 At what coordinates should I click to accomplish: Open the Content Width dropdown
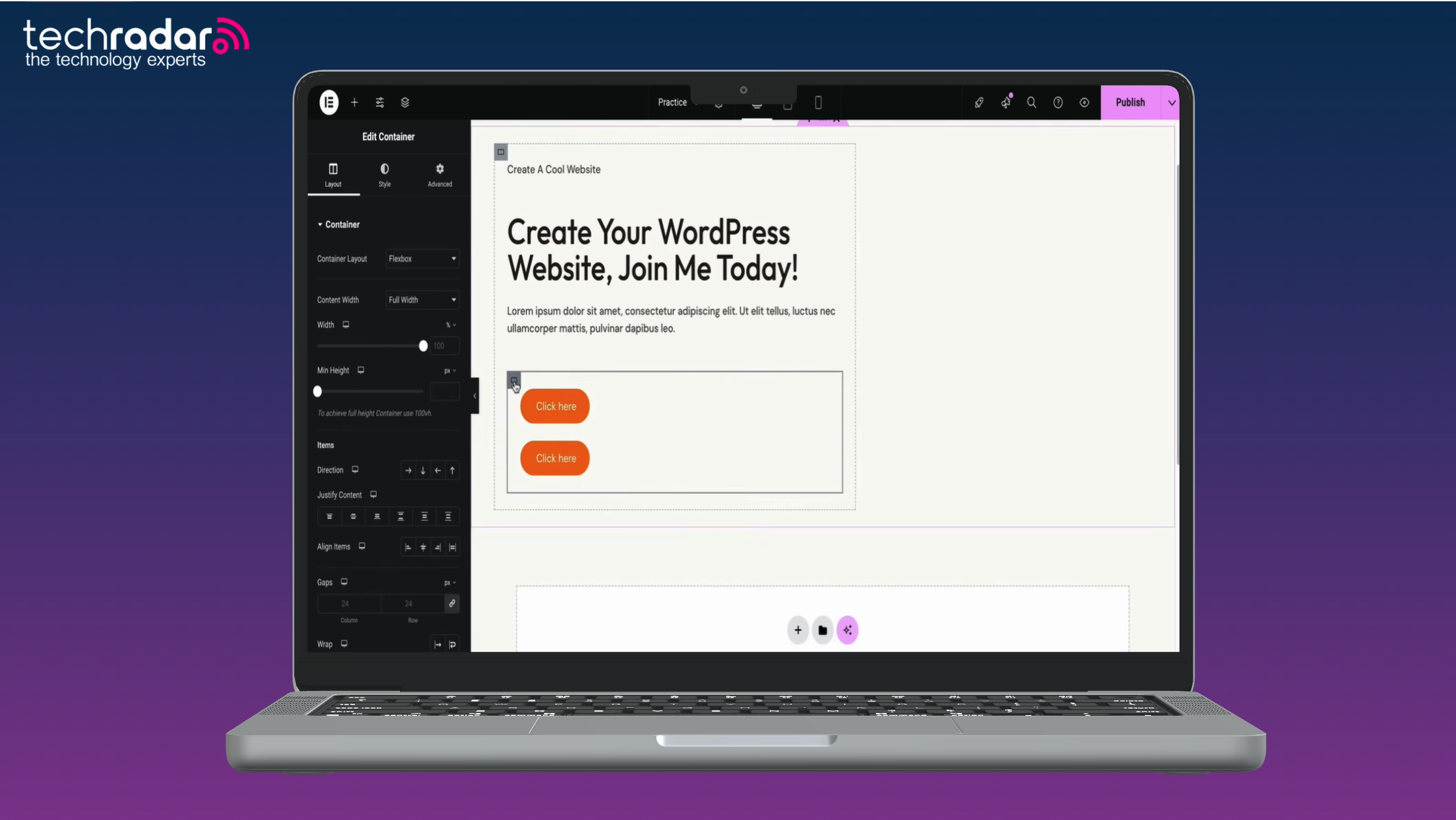tap(422, 300)
